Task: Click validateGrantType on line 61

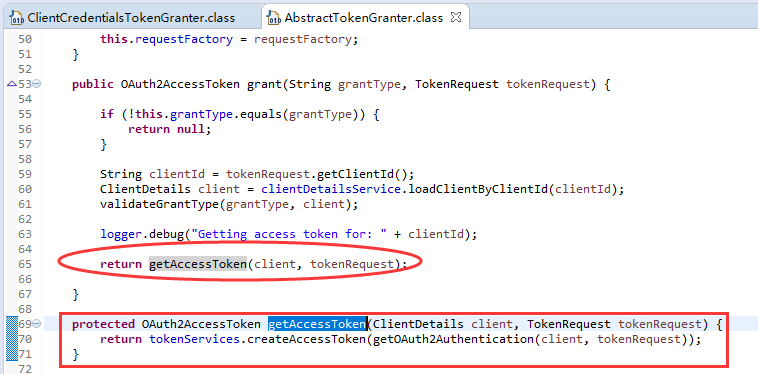Action: pos(160,204)
